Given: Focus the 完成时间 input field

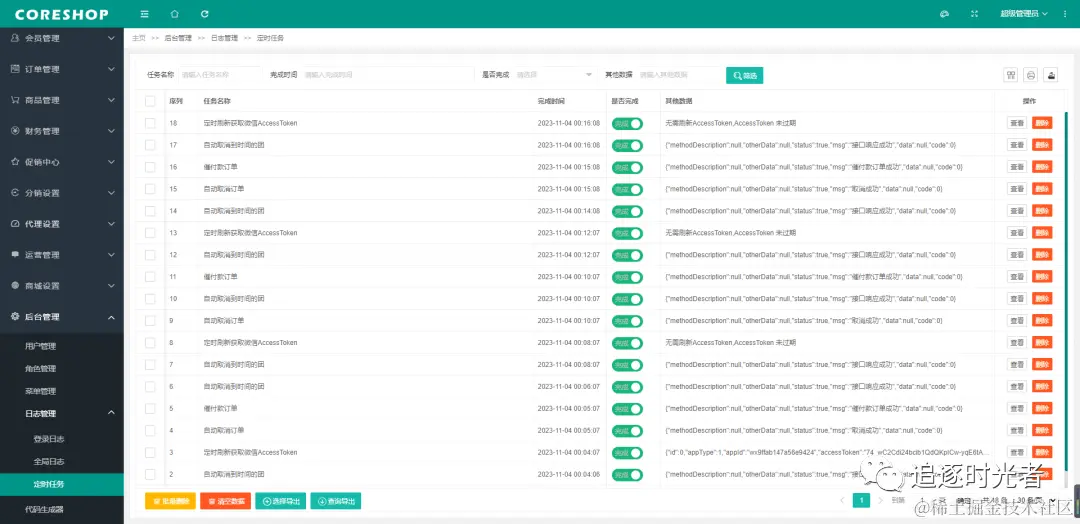Looking at the screenshot, I should pos(387,75).
